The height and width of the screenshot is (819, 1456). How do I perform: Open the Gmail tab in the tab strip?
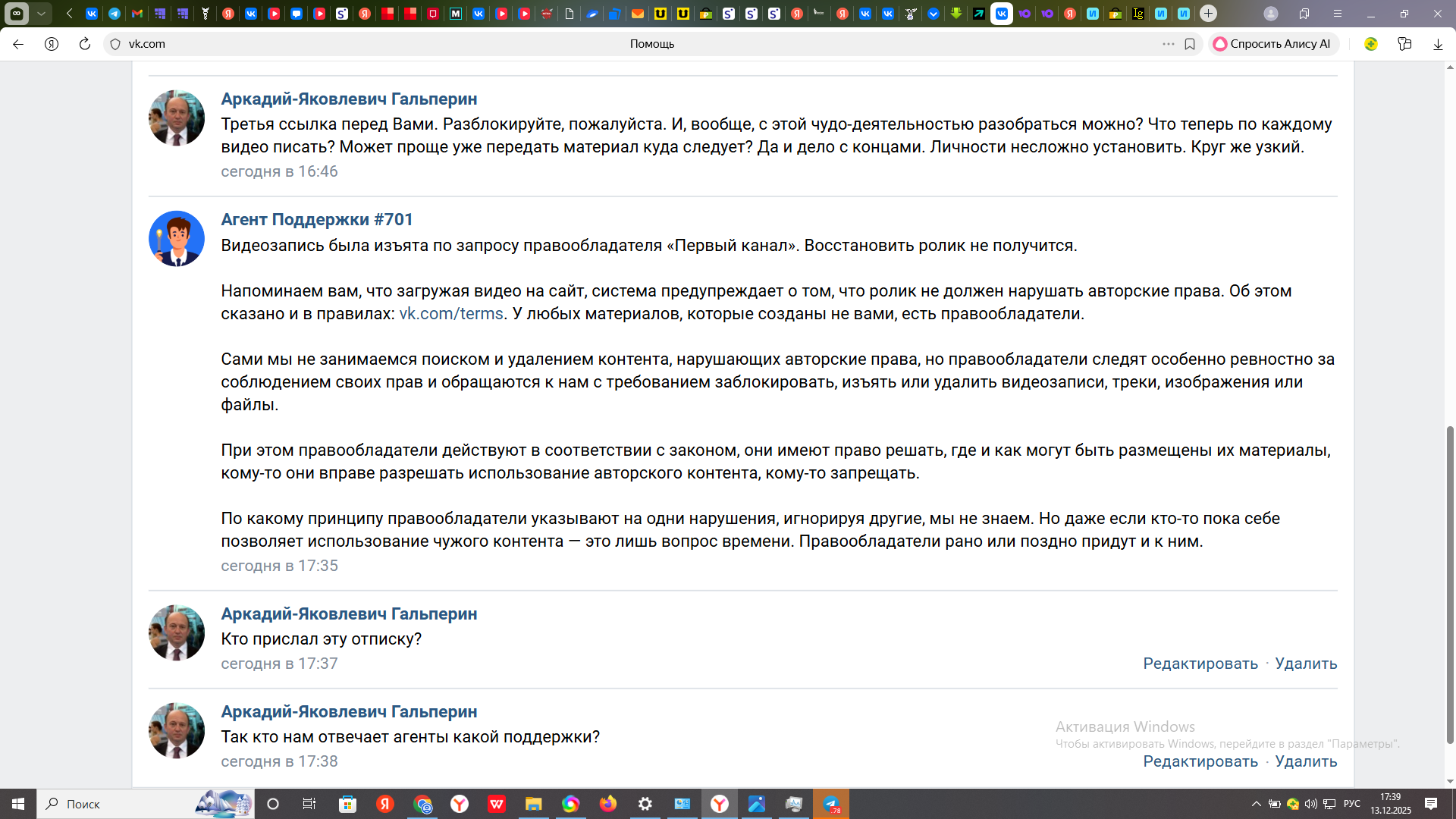137,14
